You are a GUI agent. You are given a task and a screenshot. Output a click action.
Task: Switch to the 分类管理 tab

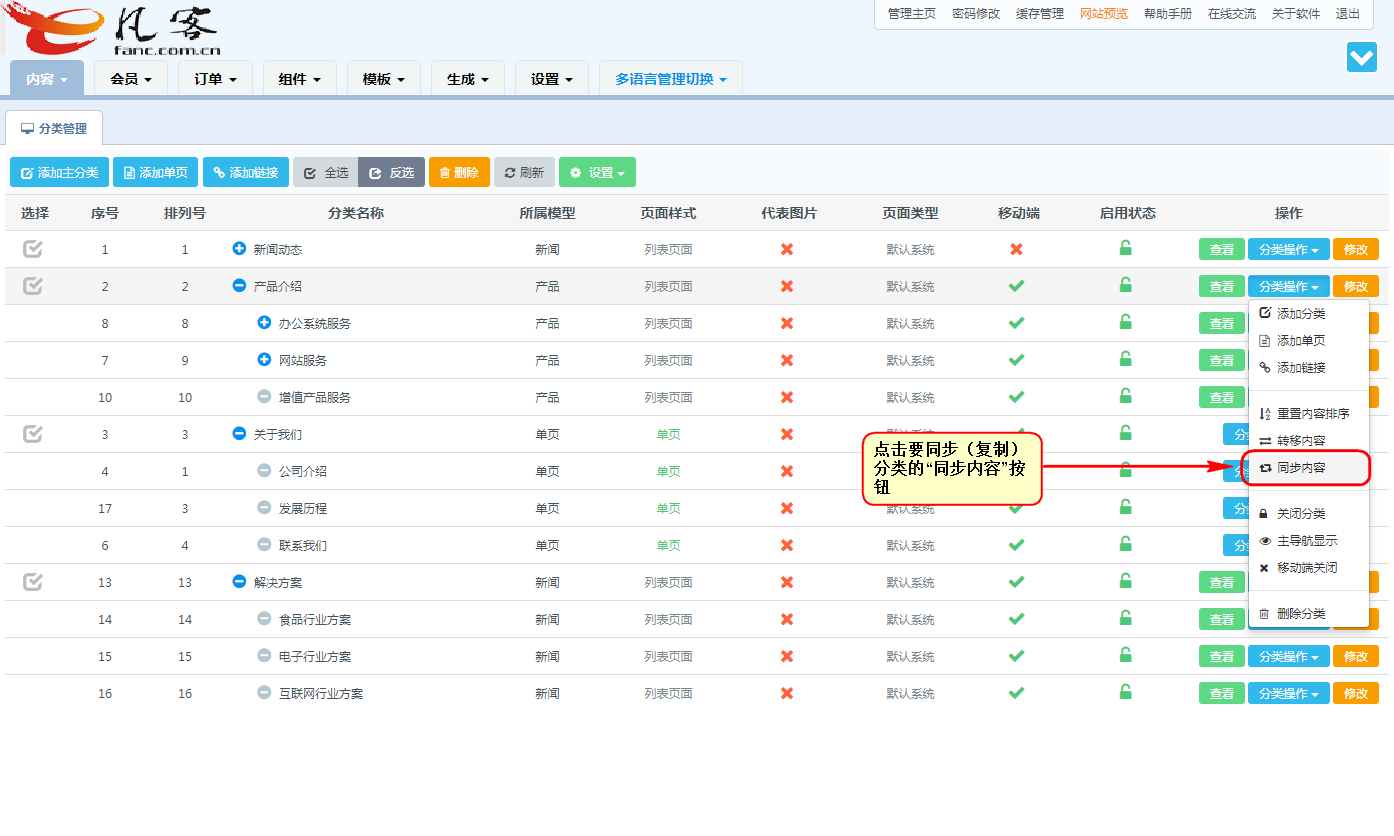pos(54,128)
